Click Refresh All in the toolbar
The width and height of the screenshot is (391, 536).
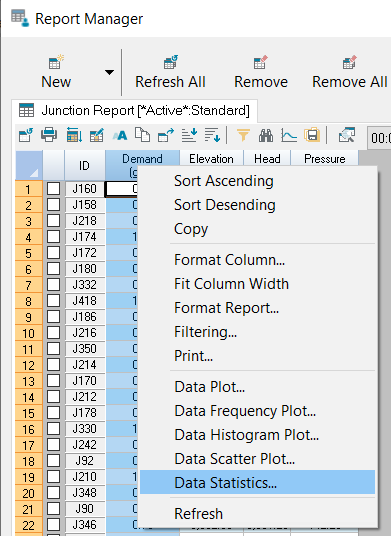(170, 72)
